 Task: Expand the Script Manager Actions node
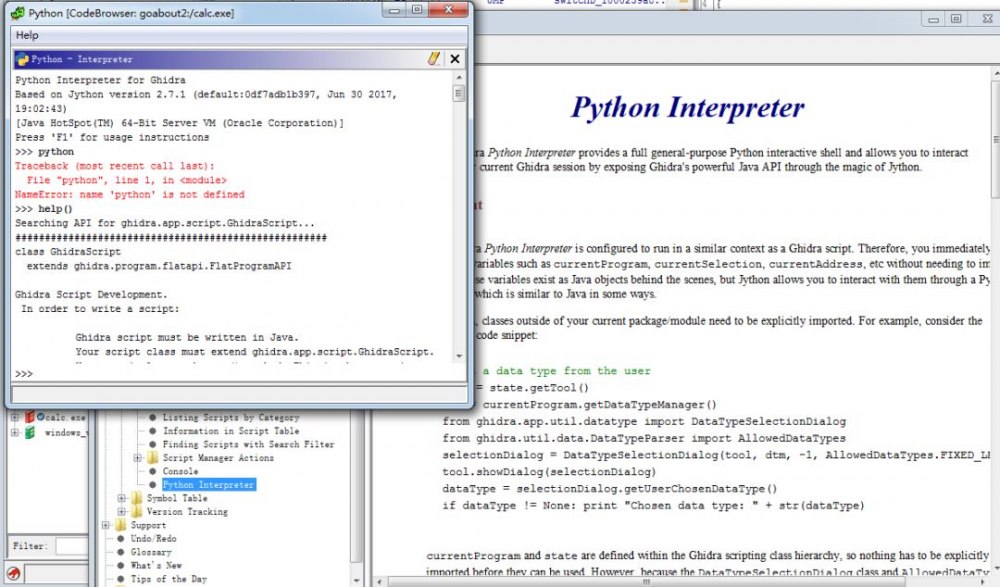pos(138,458)
